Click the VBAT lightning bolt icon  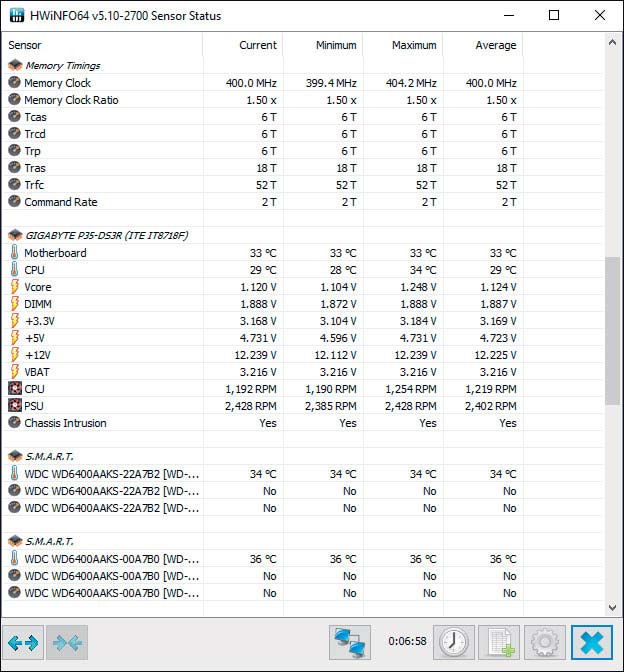pyautogui.click(x=15, y=372)
